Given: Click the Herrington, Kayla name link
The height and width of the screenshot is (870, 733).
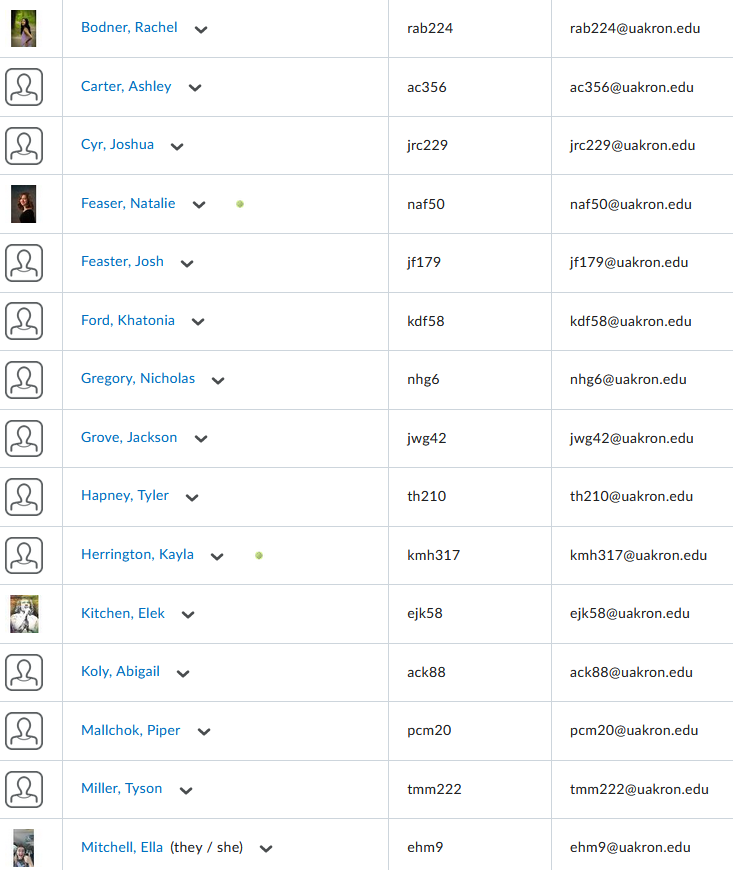Looking at the screenshot, I should coord(137,554).
